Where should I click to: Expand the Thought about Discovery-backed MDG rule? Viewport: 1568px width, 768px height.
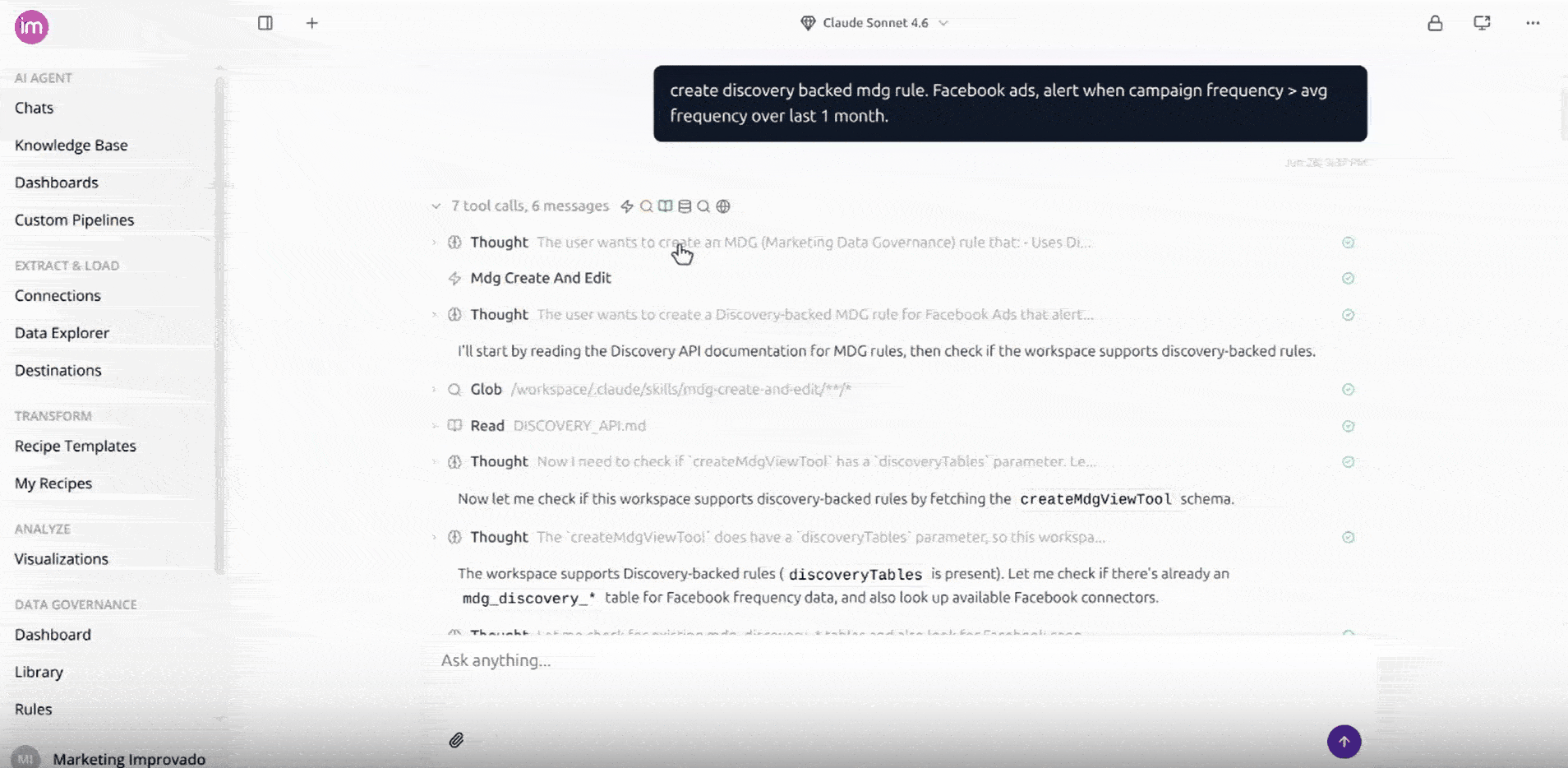[x=434, y=315]
